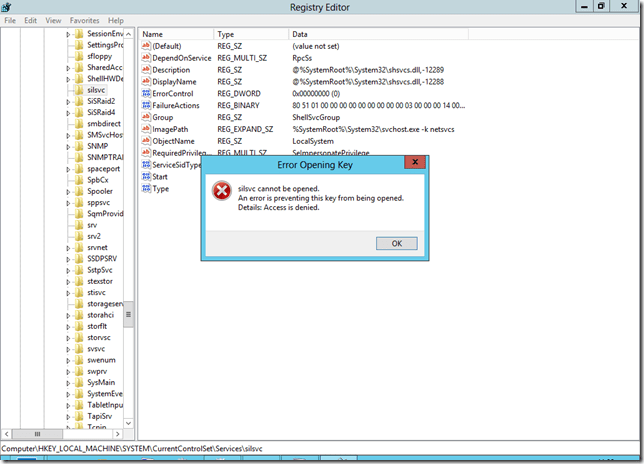The width and height of the screenshot is (644, 464).
Task: Expand the swprv key
Action: 68,372
